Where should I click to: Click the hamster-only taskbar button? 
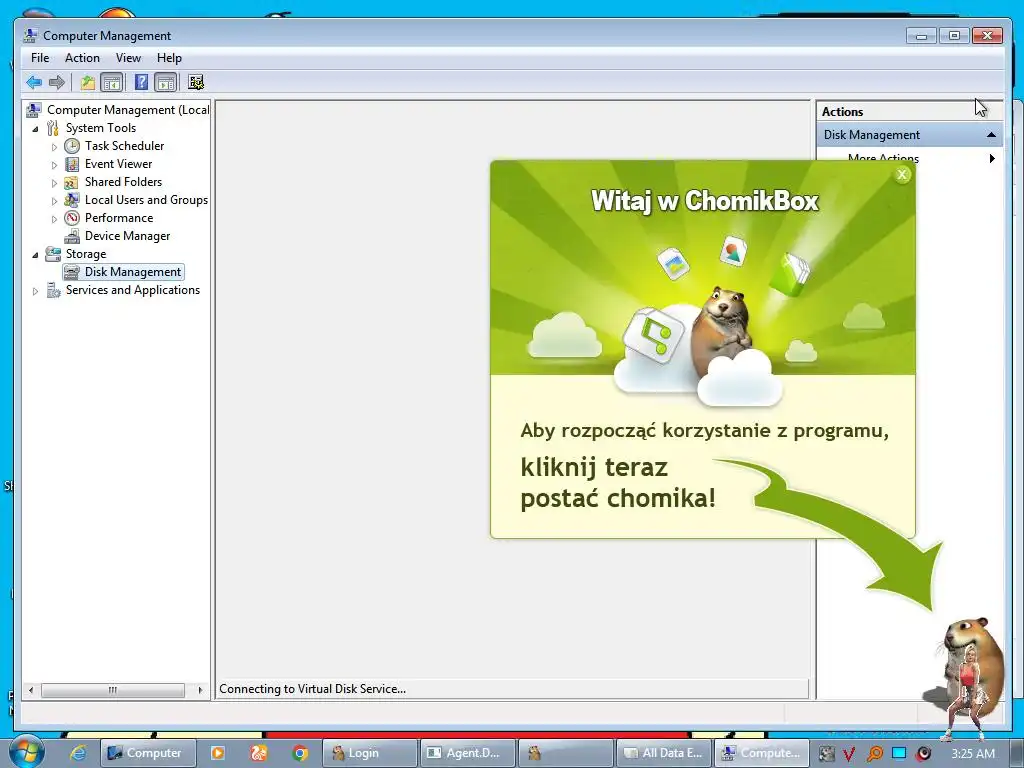566,753
